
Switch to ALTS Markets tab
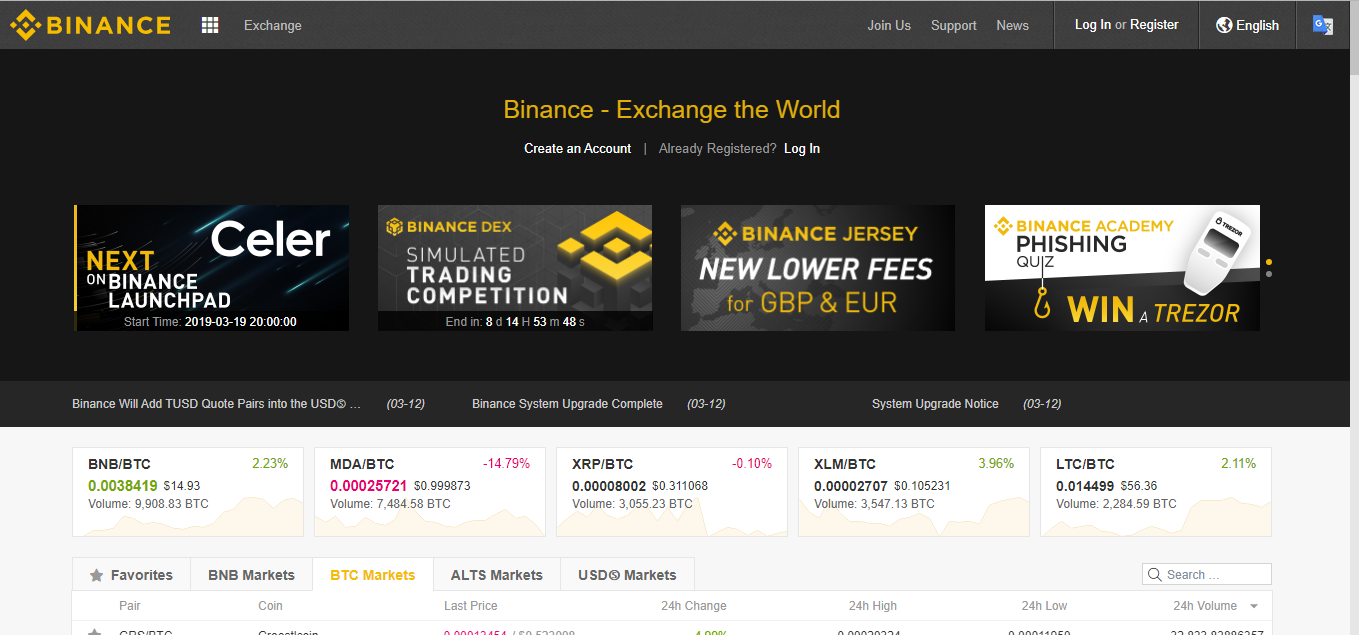[x=496, y=575]
